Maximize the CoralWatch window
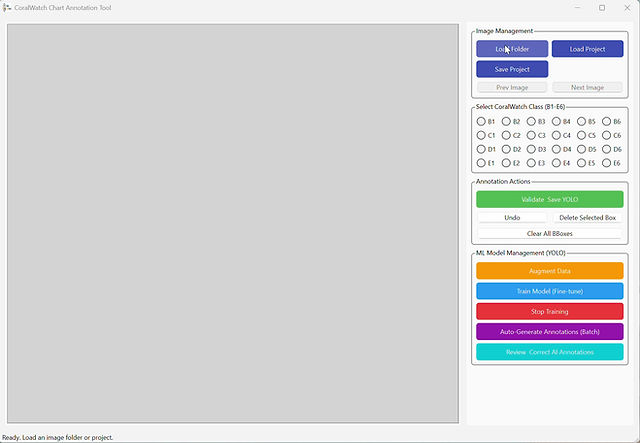Image resolution: width=640 pixels, height=443 pixels. (x=602, y=8)
